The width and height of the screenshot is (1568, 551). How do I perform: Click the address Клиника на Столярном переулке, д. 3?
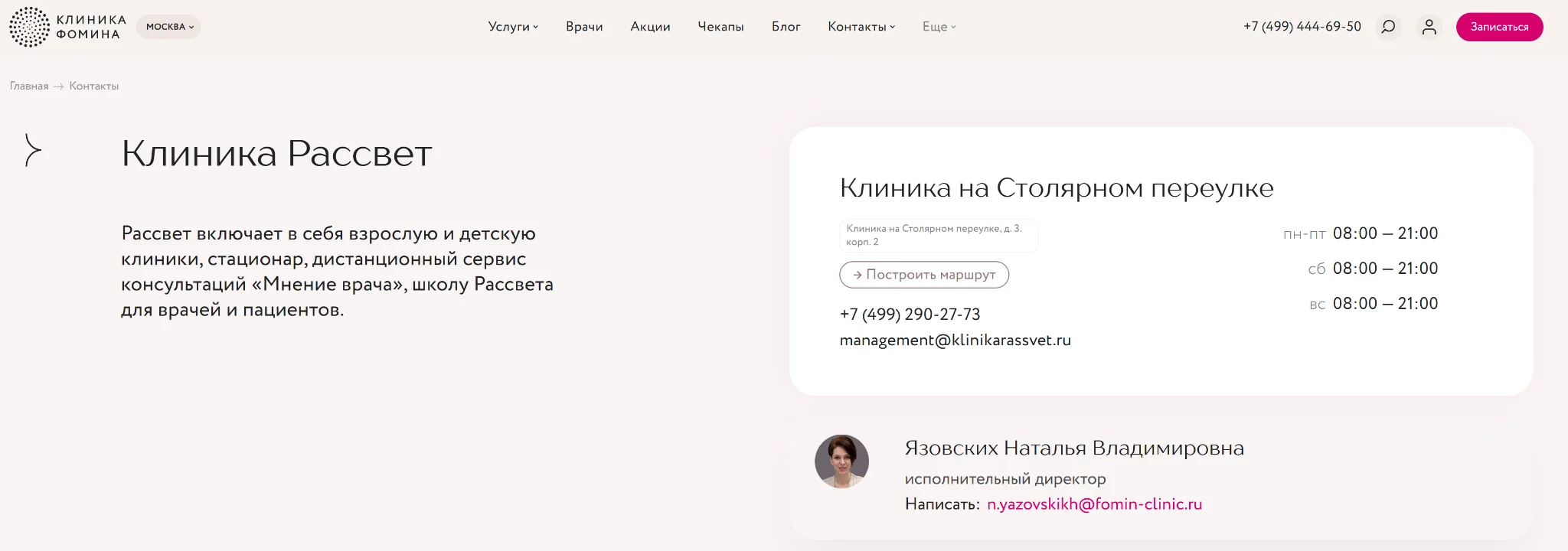pos(939,236)
